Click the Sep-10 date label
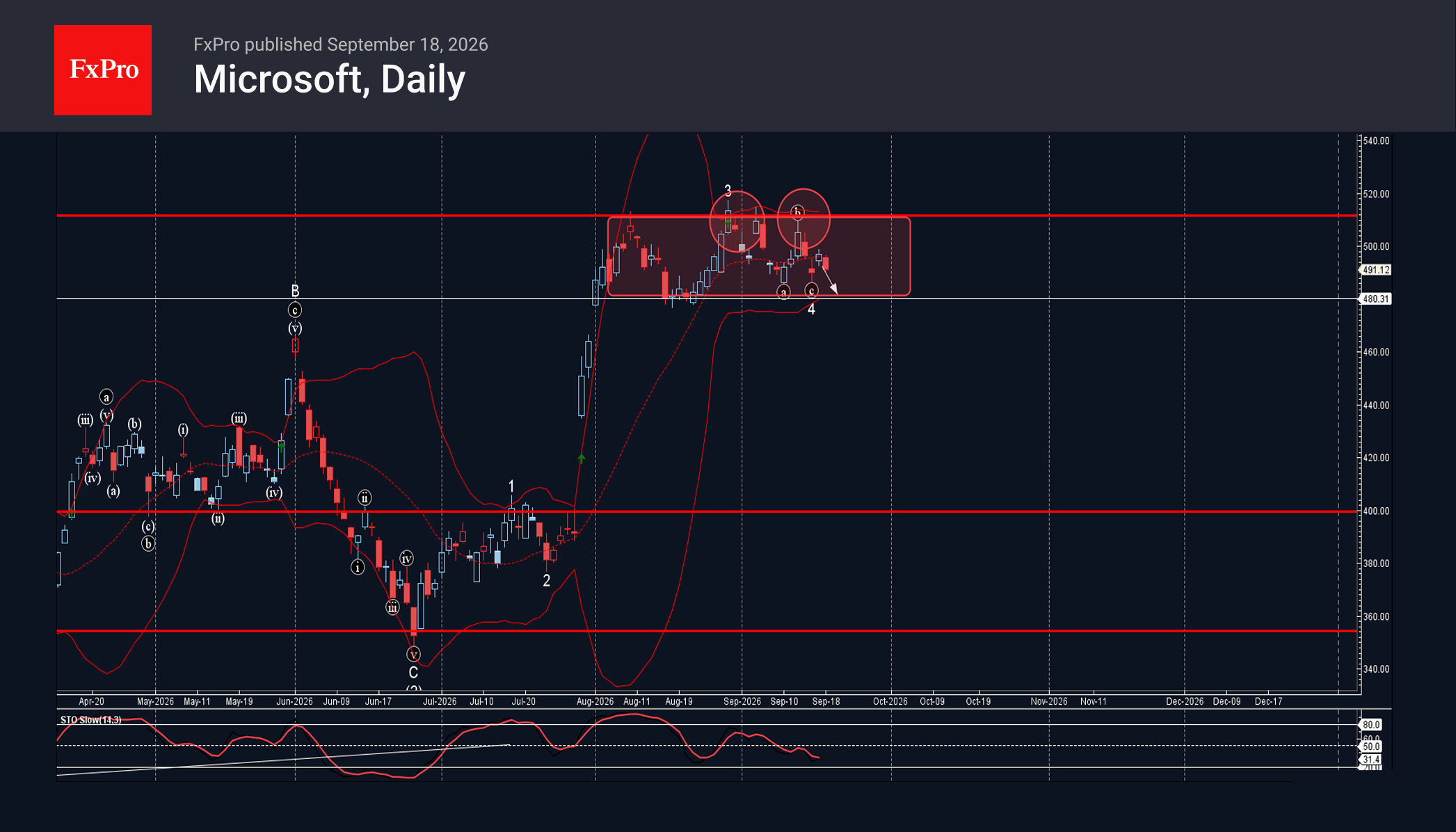This screenshot has width=1456, height=832. [784, 702]
